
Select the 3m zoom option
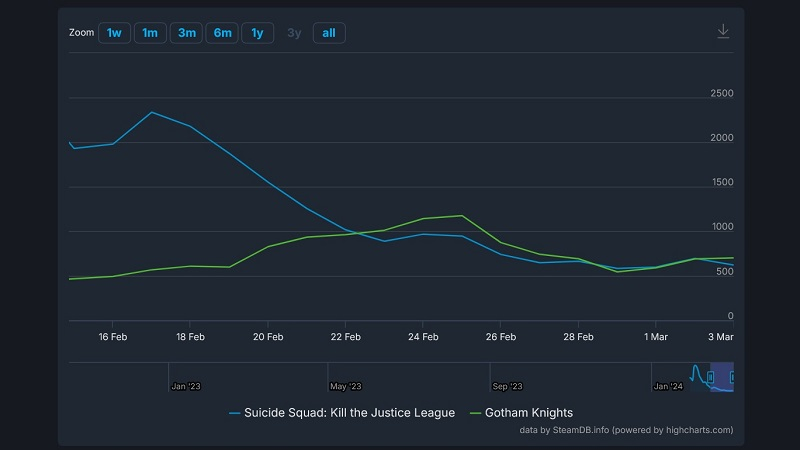click(x=186, y=33)
